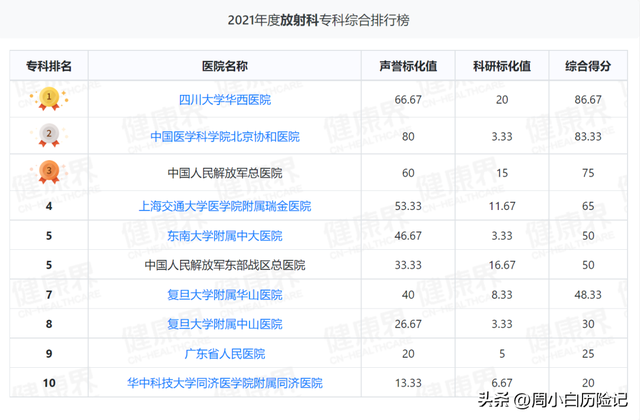Screen dimensions: 640x420
Task: Open 复旦大学附属中山医院 link
Action: 225,324
